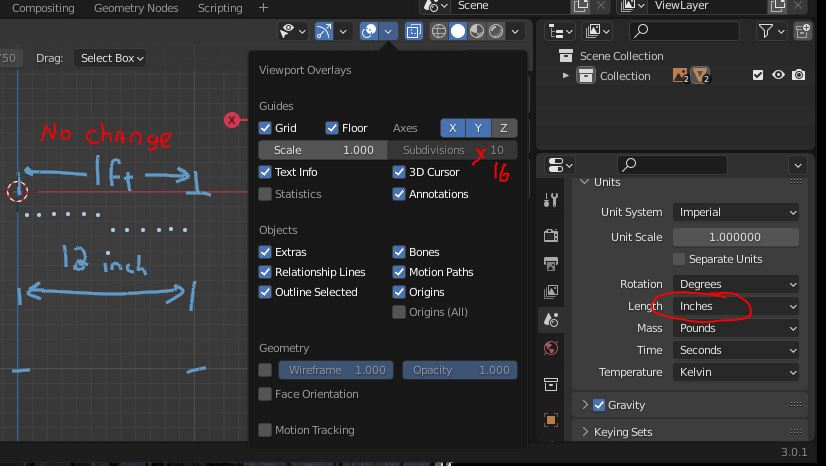The image size is (826, 466).
Task: Select solid viewport shading mode
Action: point(458,32)
